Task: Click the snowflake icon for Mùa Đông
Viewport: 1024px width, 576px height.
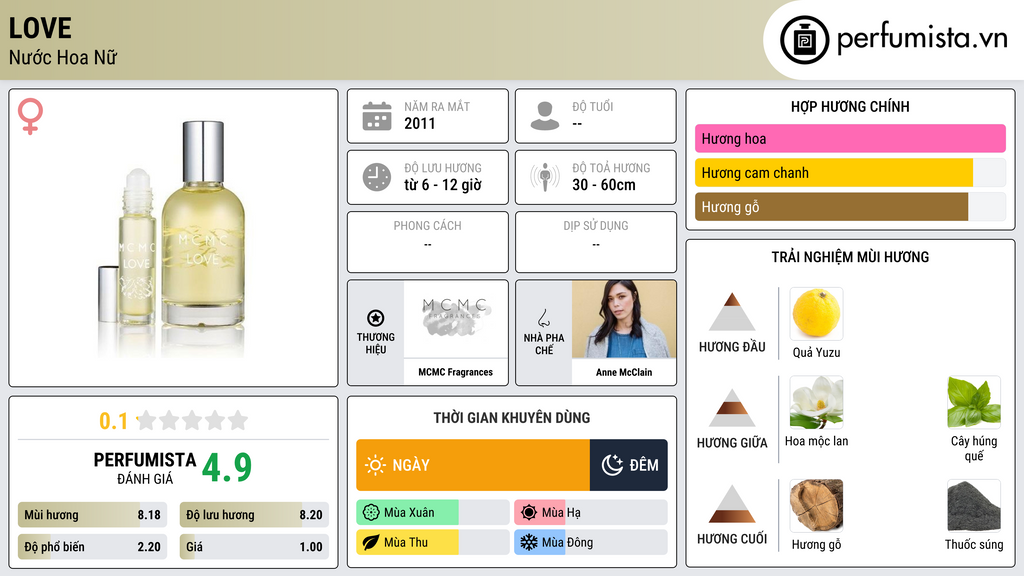Action: 529,542
